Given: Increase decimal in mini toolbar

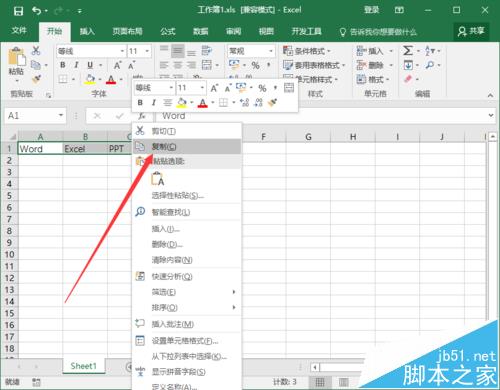Looking at the screenshot, I should pos(244,103).
